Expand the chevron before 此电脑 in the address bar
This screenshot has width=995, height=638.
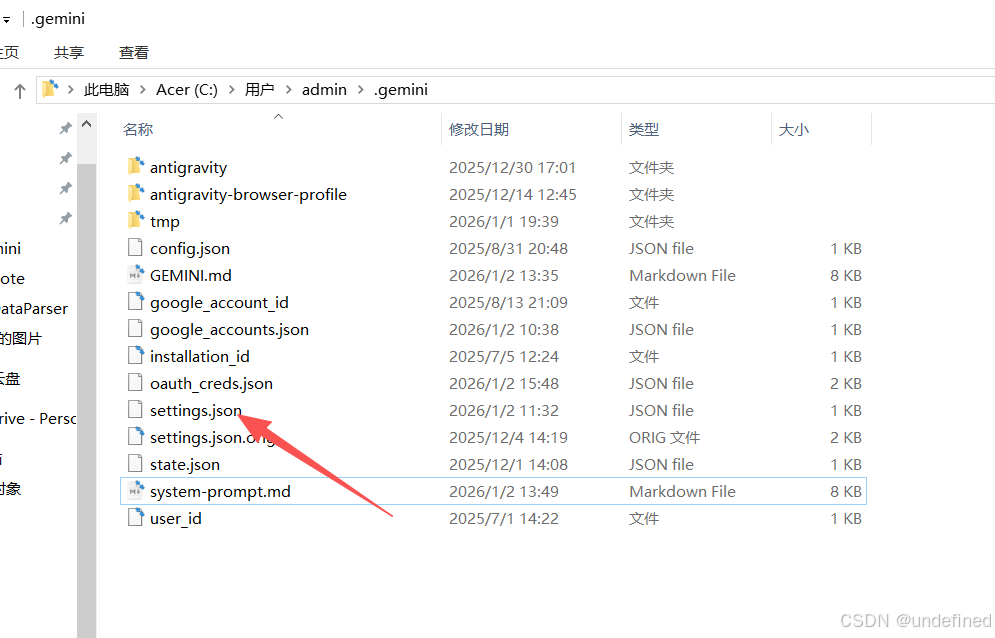70,90
